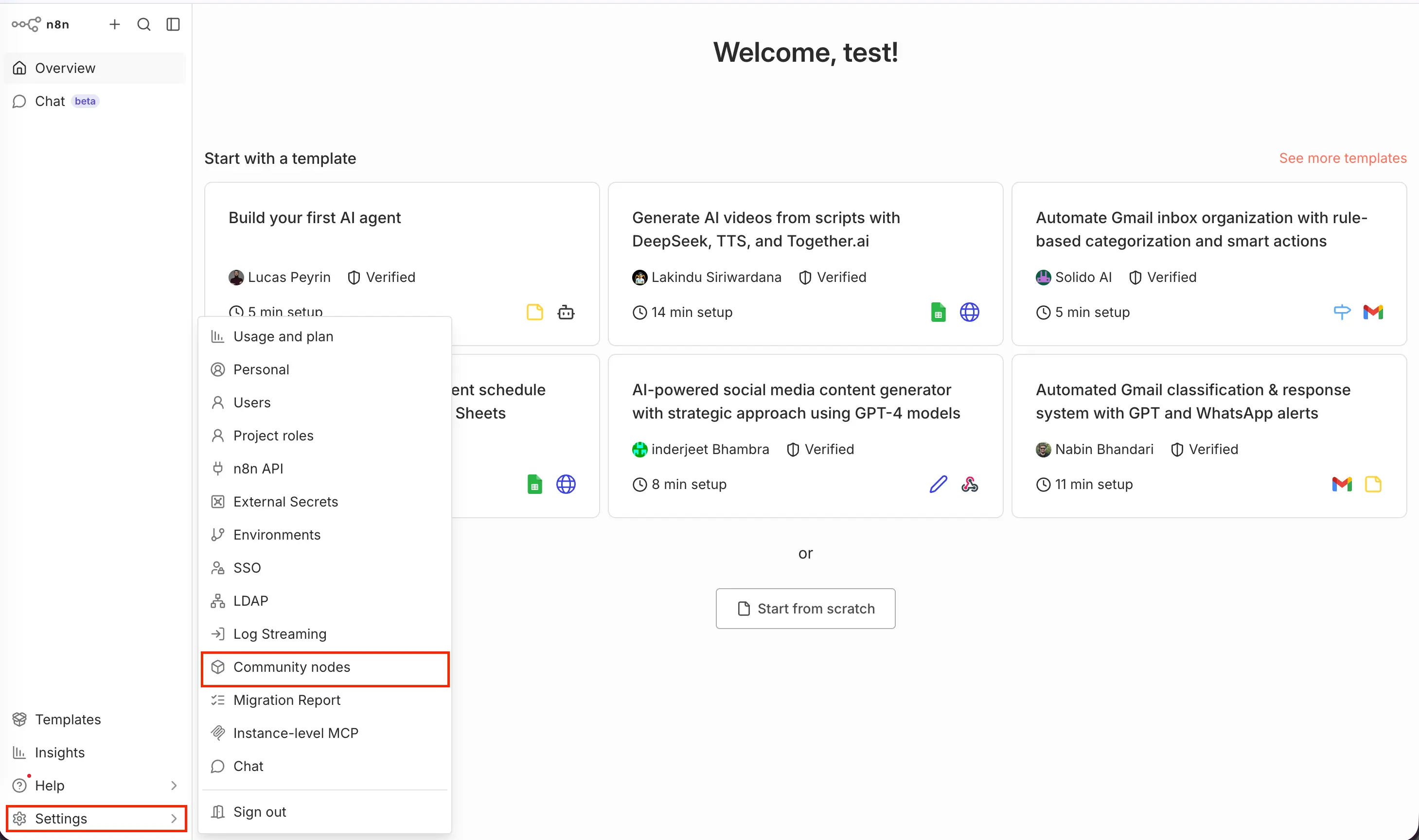Click author Lakindu Siriwardana

pos(716,278)
